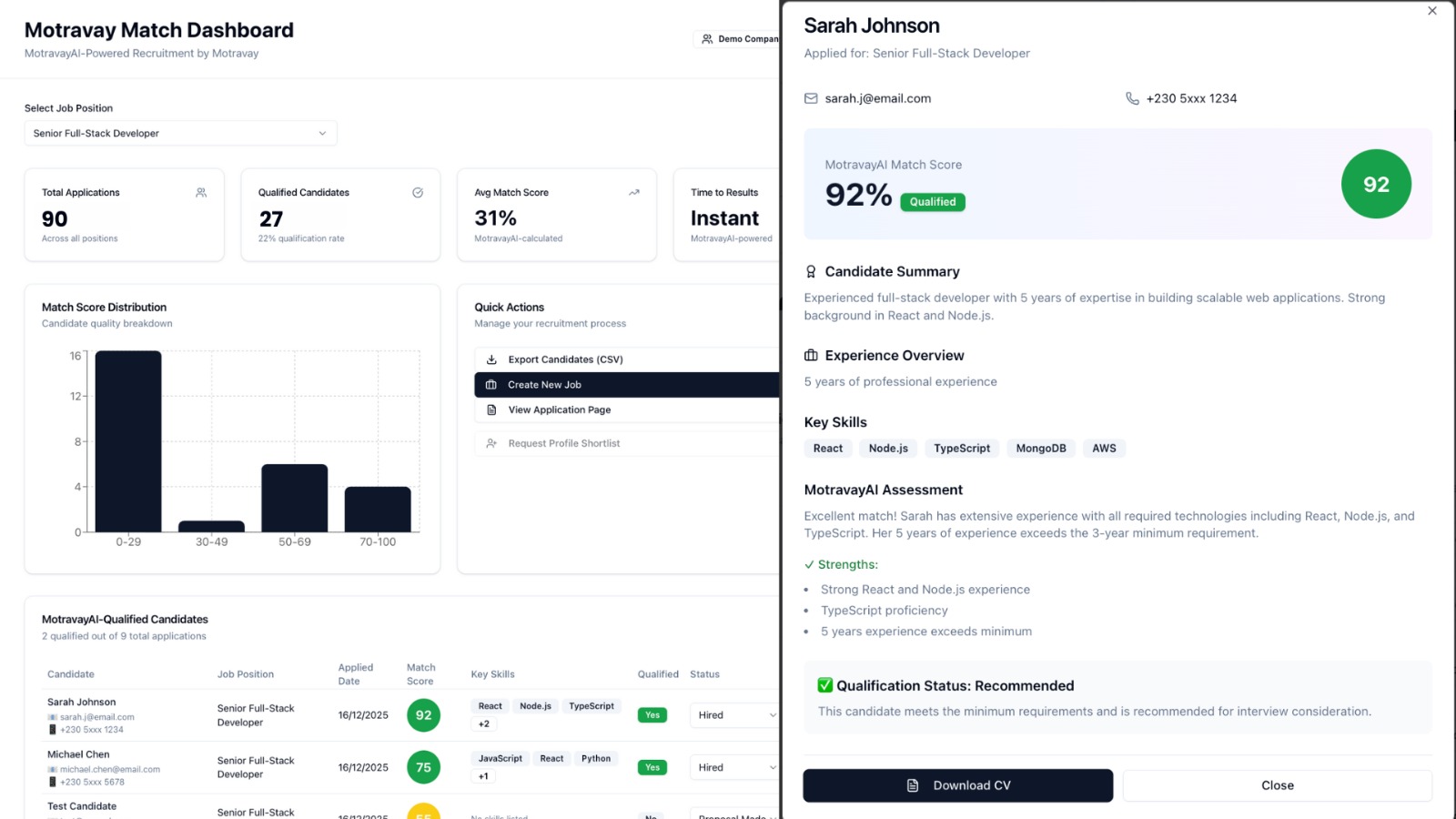
Task: Open Sarah Johnson's Hired status dropdown
Action: tap(733, 715)
